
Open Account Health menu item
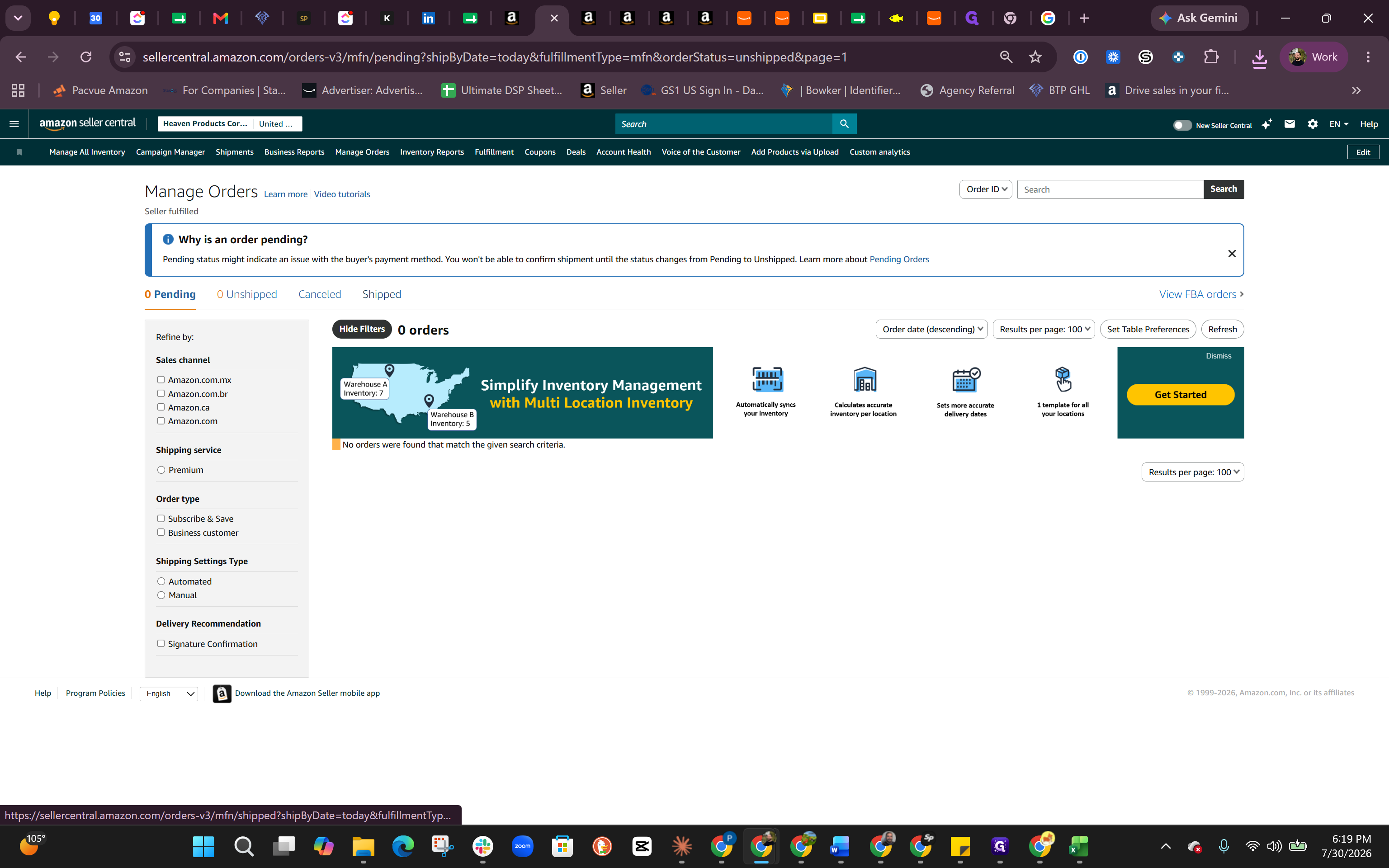coord(624,152)
